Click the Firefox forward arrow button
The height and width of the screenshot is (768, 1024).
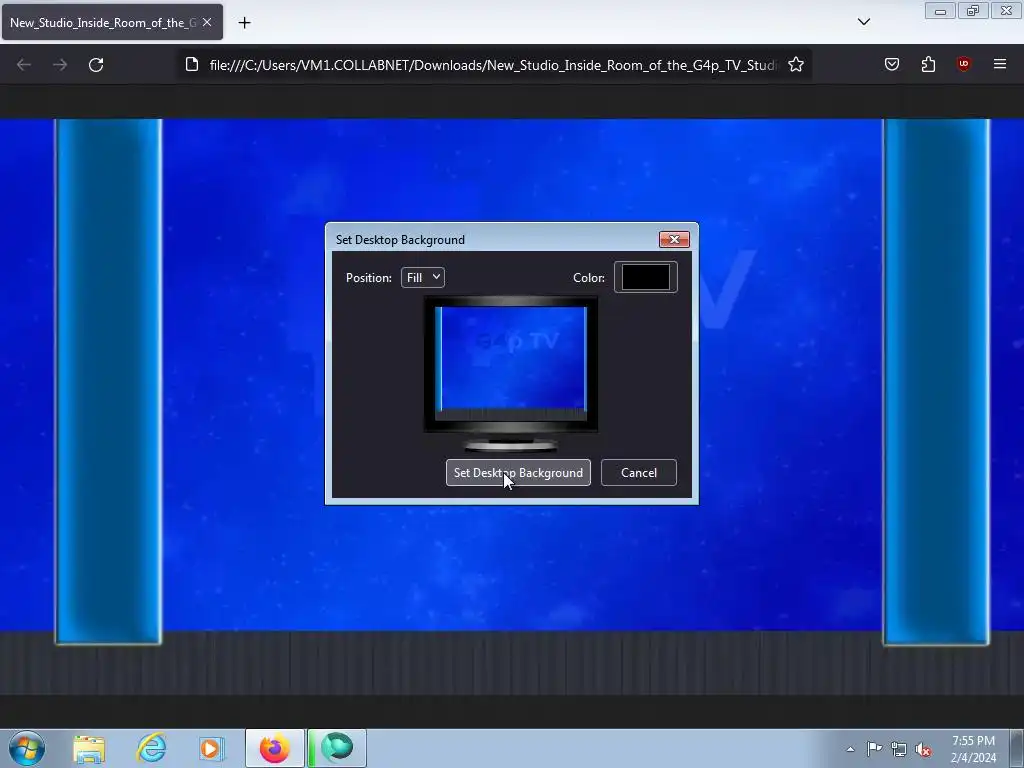[x=60, y=65]
